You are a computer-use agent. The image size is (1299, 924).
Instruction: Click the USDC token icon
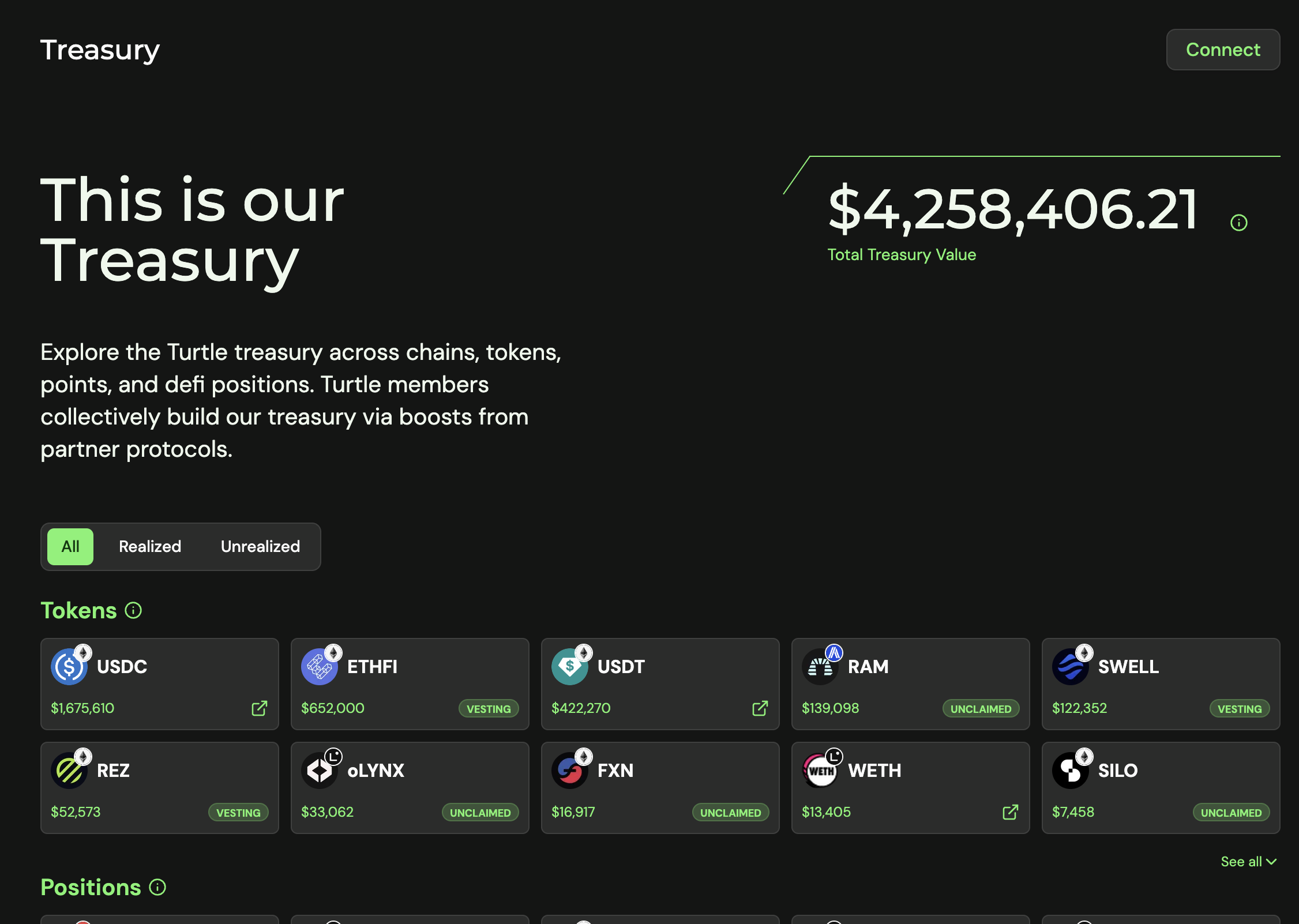tap(69, 667)
